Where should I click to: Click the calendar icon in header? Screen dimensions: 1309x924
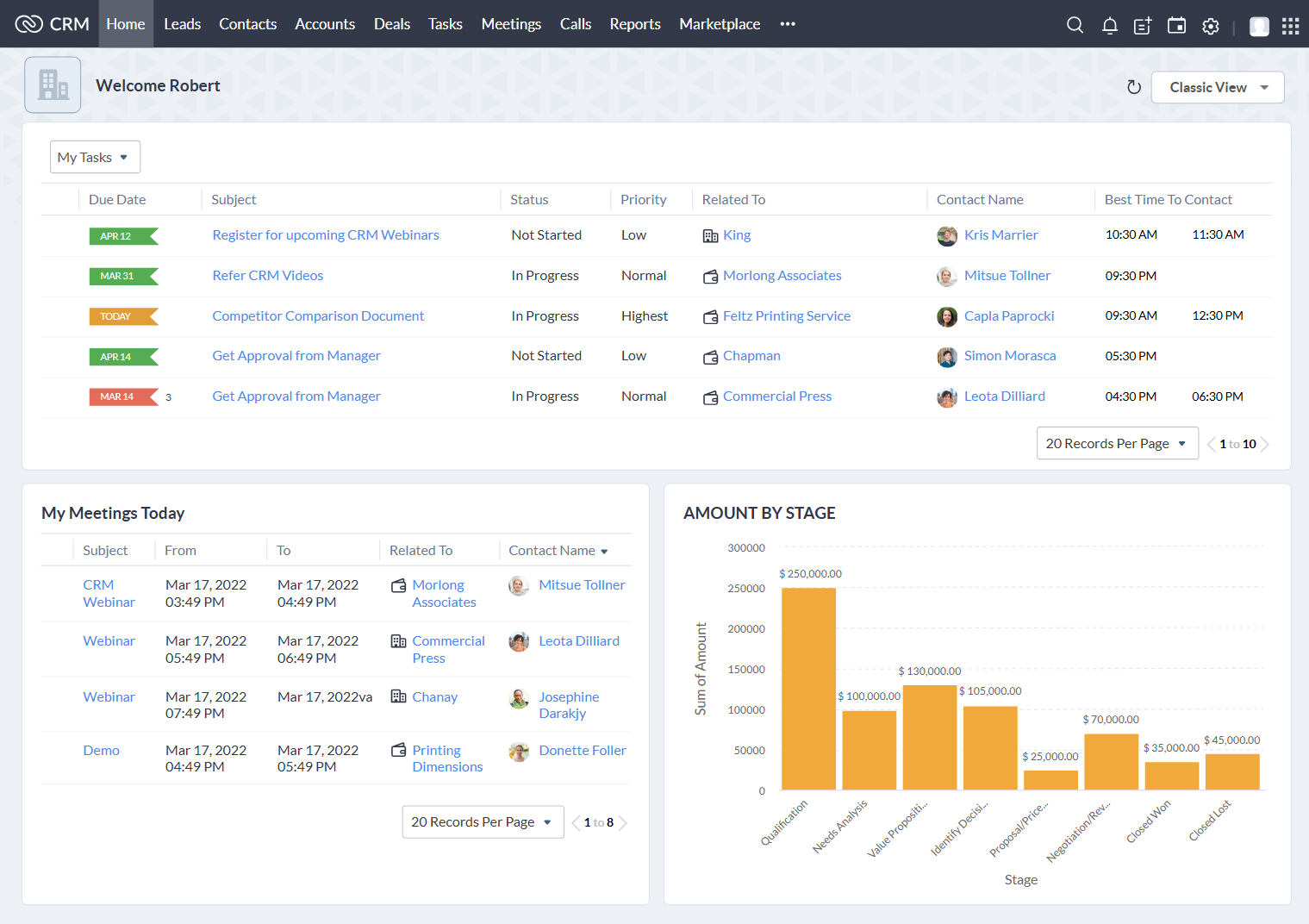click(x=1176, y=25)
